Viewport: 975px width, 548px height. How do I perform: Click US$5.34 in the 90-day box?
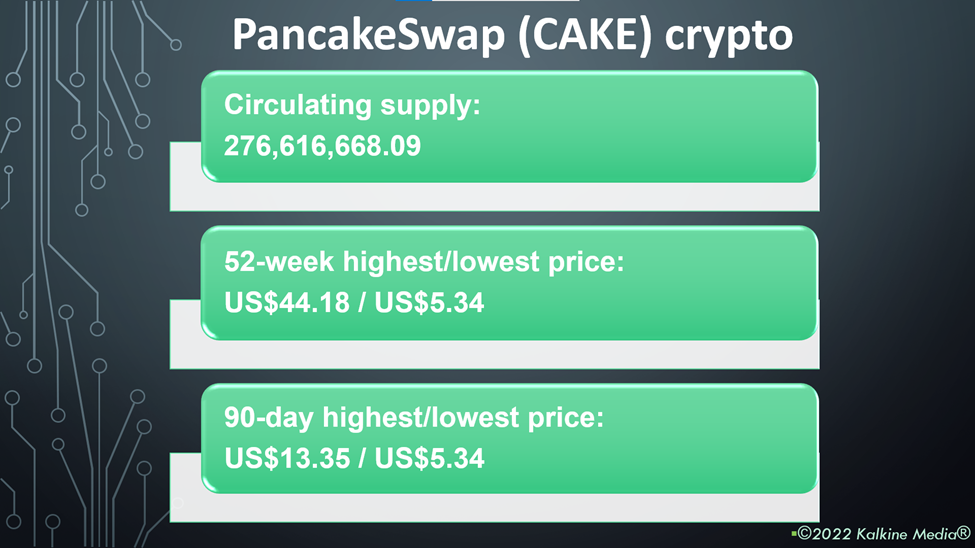429,458
